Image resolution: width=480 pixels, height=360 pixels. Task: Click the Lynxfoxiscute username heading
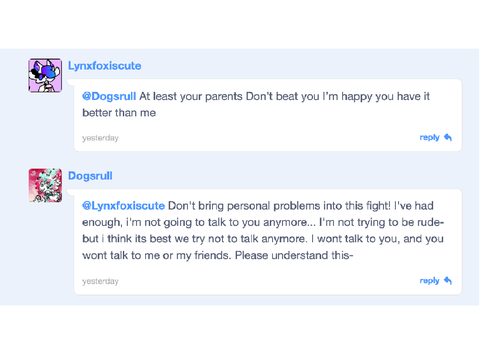(104, 66)
